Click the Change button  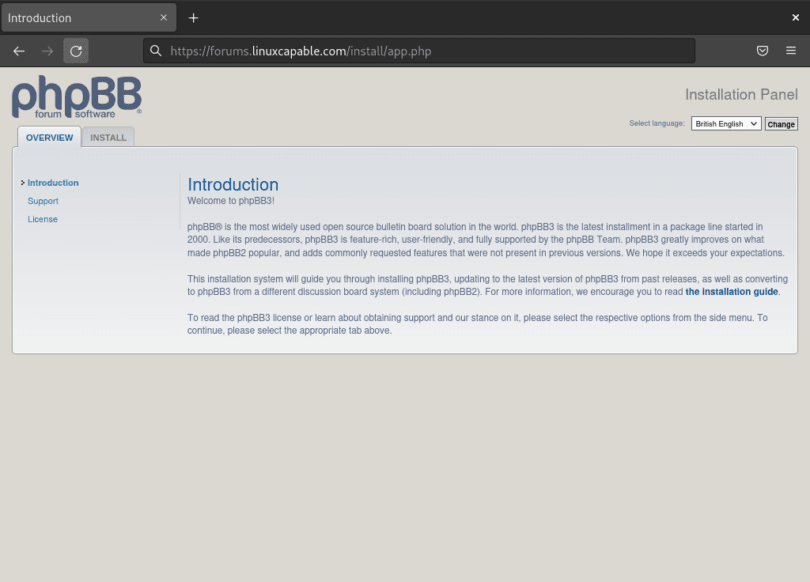(x=781, y=123)
